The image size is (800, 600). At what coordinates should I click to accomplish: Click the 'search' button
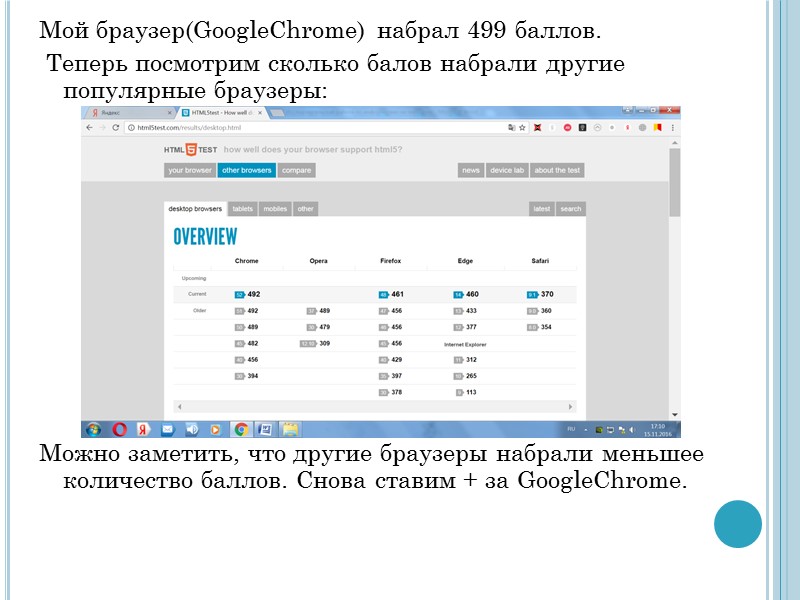(571, 209)
